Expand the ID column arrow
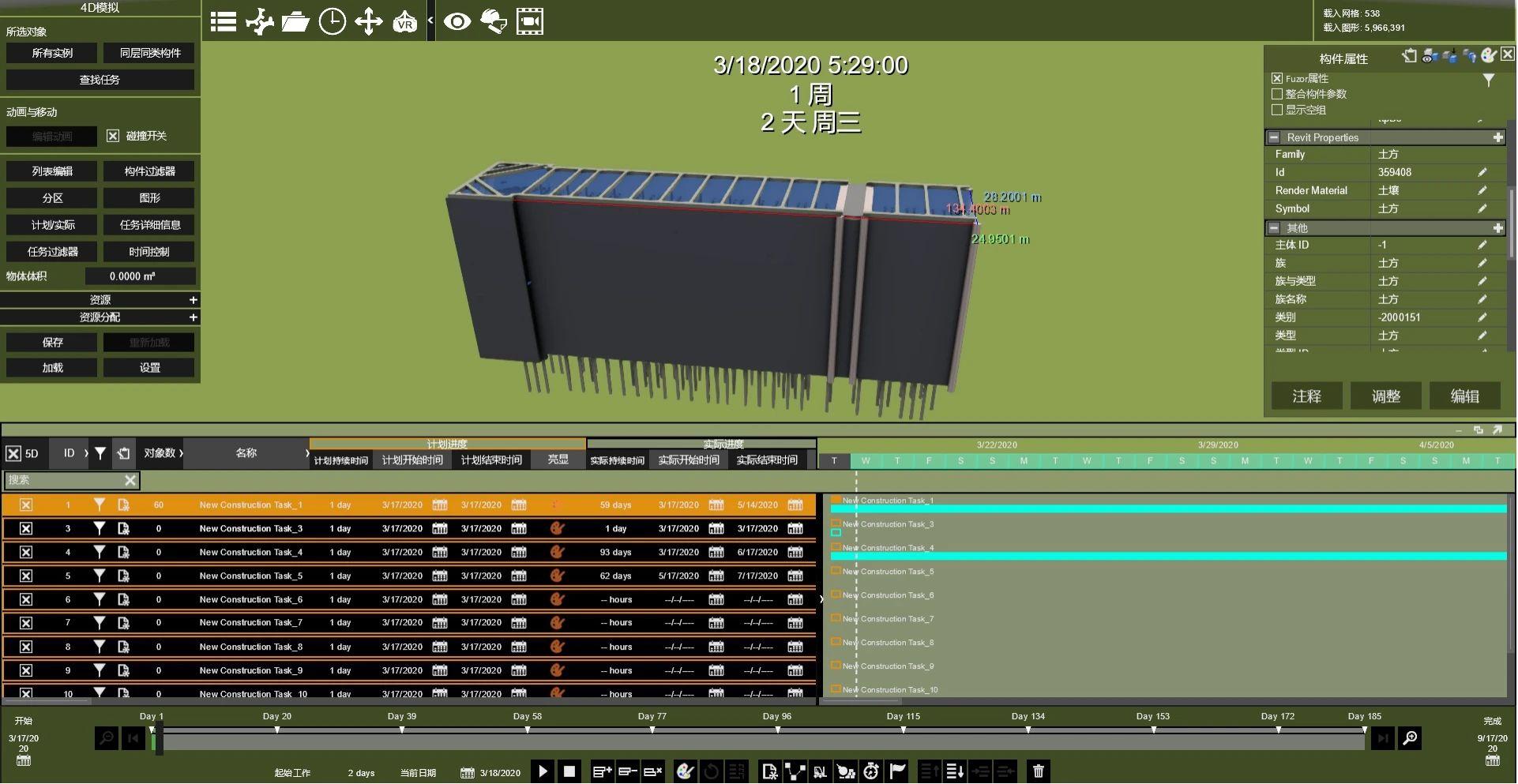Viewport: 1518px width, 784px height. tap(86, 453)
